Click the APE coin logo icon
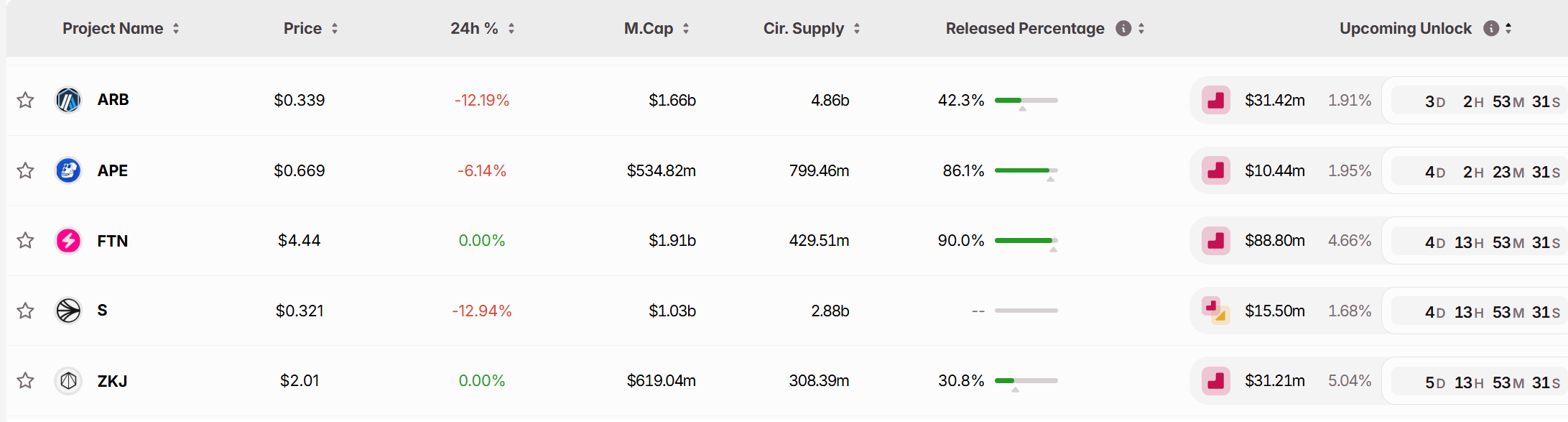Image resolution: width=1568 pixels, height=422 pixels. tap(68, 170)
